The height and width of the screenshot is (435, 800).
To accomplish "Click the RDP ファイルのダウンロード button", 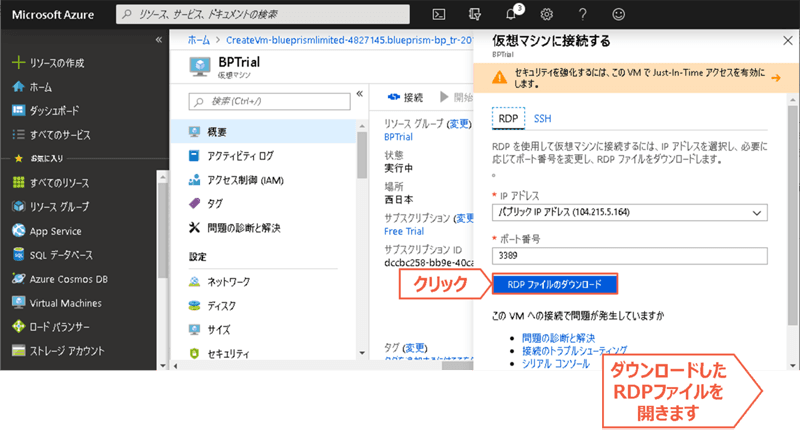I will point(555,284).
